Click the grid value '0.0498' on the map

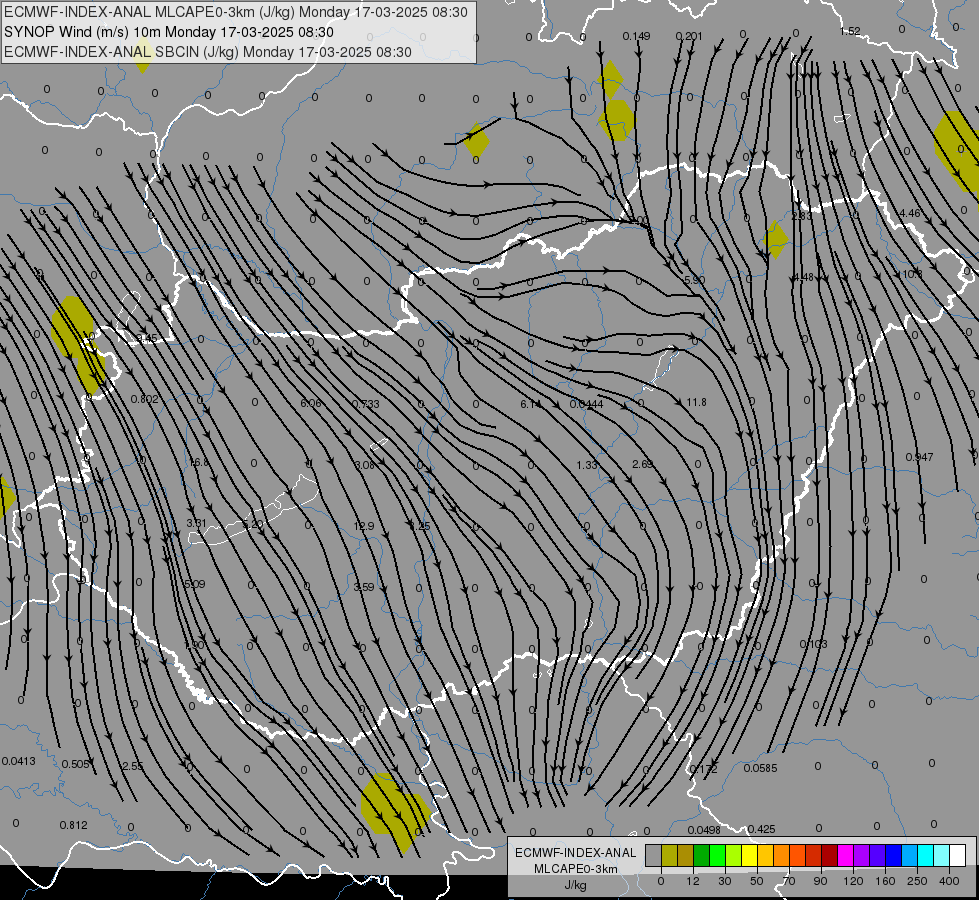coord(704,830)
